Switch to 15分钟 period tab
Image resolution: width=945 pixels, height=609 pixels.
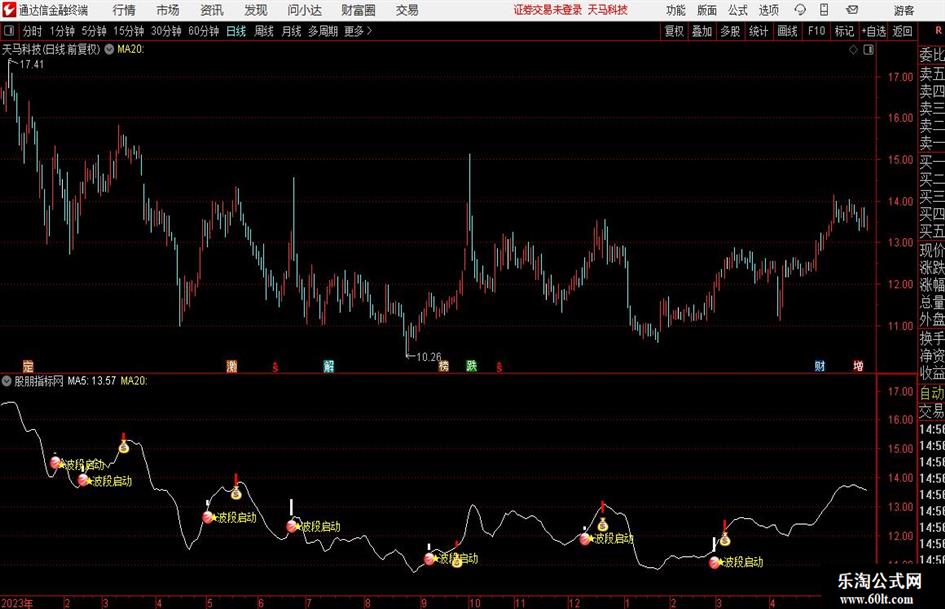coord(128,31)
